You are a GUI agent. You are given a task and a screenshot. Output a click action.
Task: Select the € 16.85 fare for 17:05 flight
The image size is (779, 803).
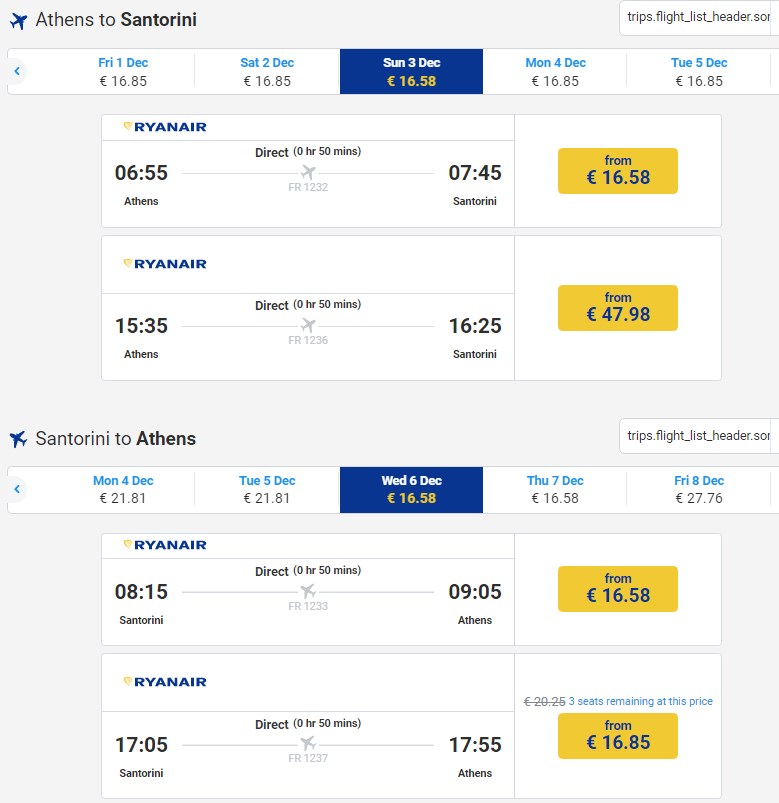pyautogui.click(x=617, y=736)
